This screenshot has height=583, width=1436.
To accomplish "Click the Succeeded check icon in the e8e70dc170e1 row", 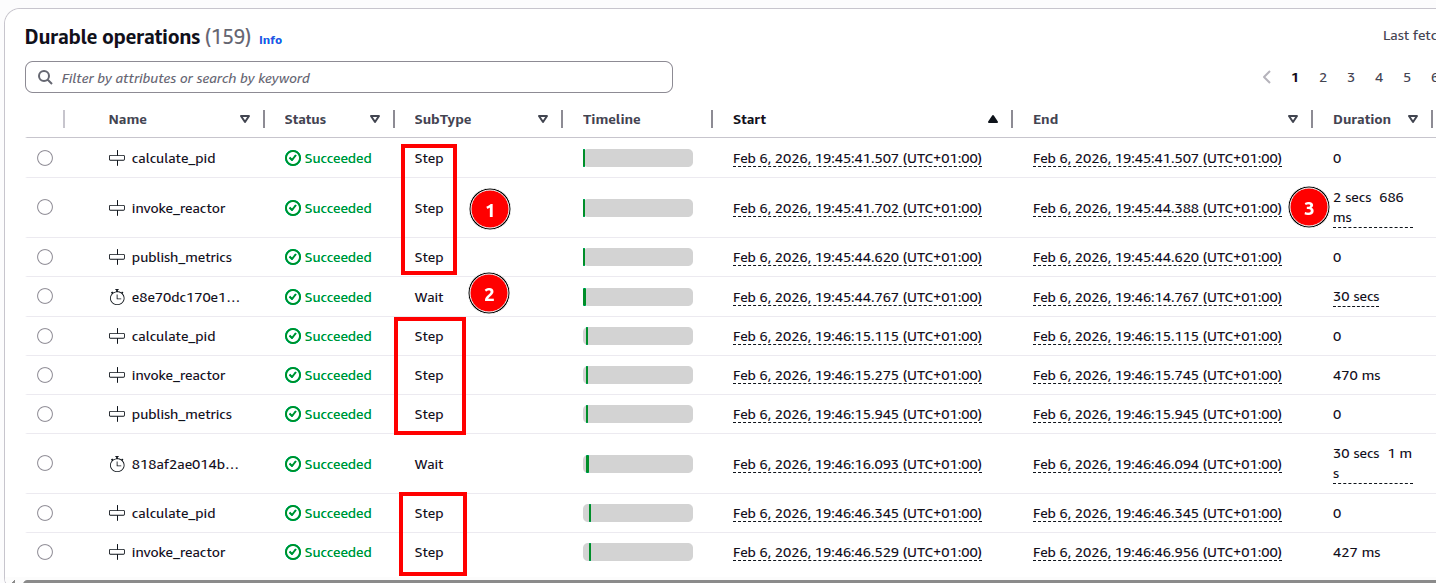I will coord(292,297).
